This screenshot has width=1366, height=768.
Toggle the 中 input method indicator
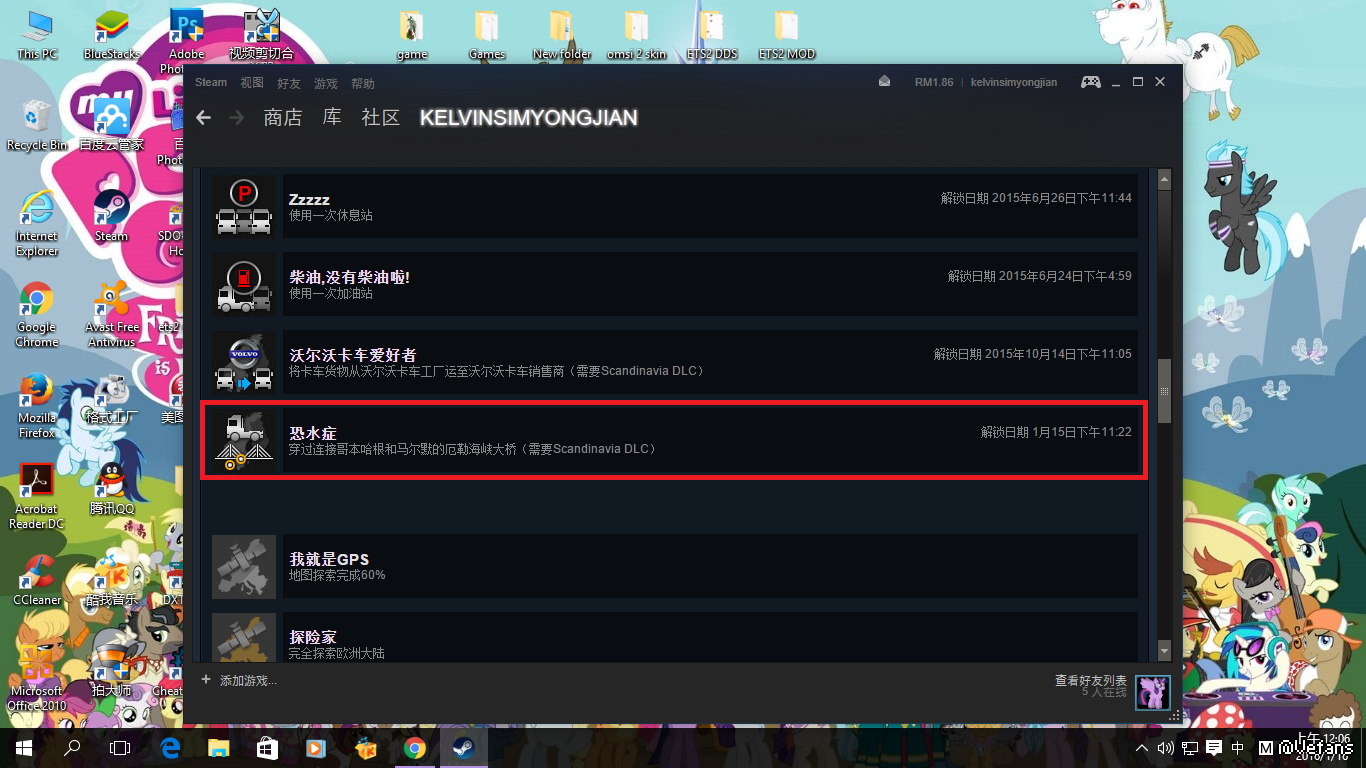pyautogui.click(x=1238, y=748)
